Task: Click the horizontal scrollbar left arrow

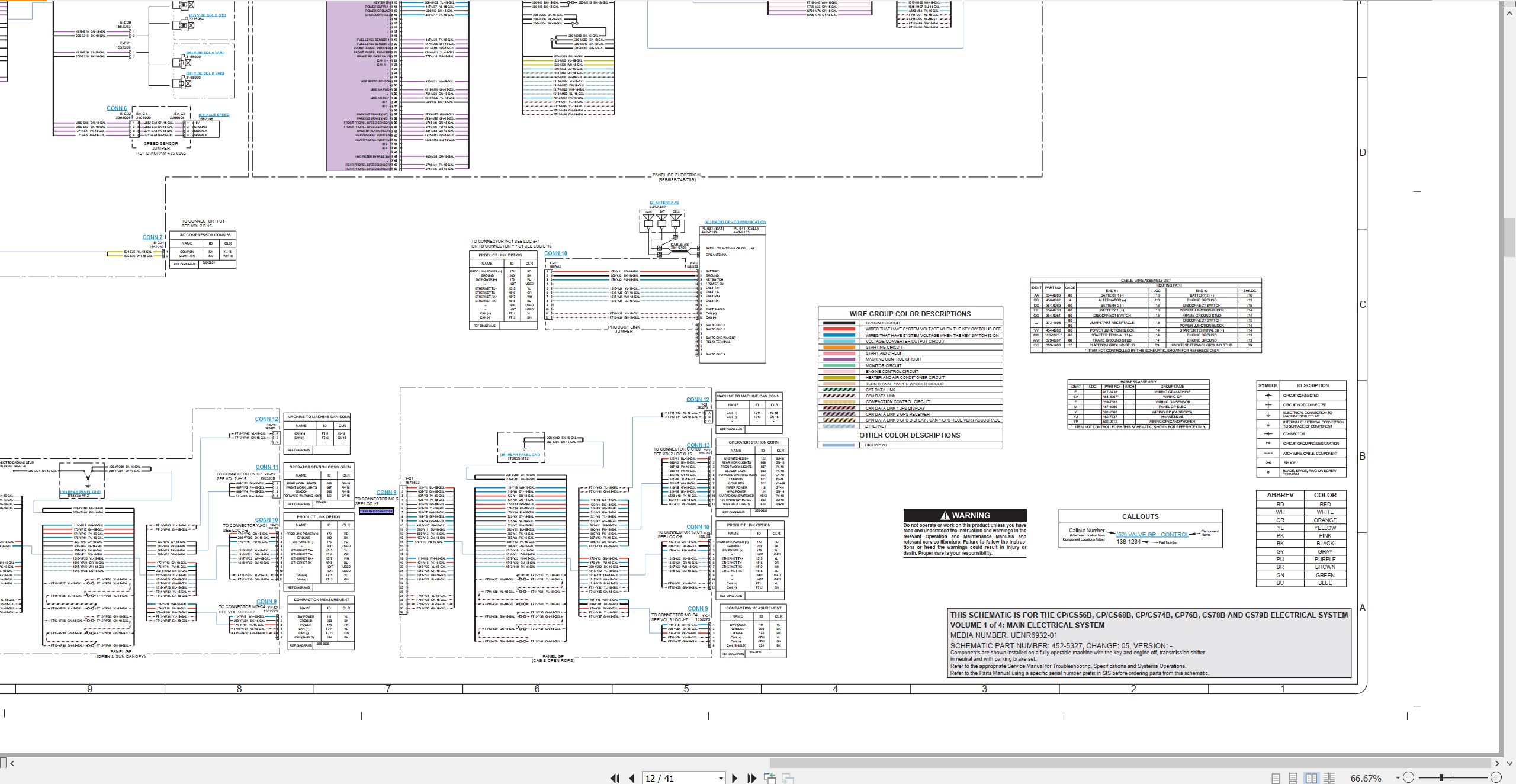Action: [x=12, y=763]
